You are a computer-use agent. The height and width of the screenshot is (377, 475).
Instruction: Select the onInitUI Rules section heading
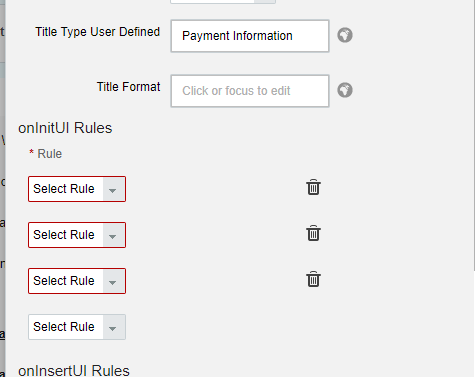pos(65,128)
